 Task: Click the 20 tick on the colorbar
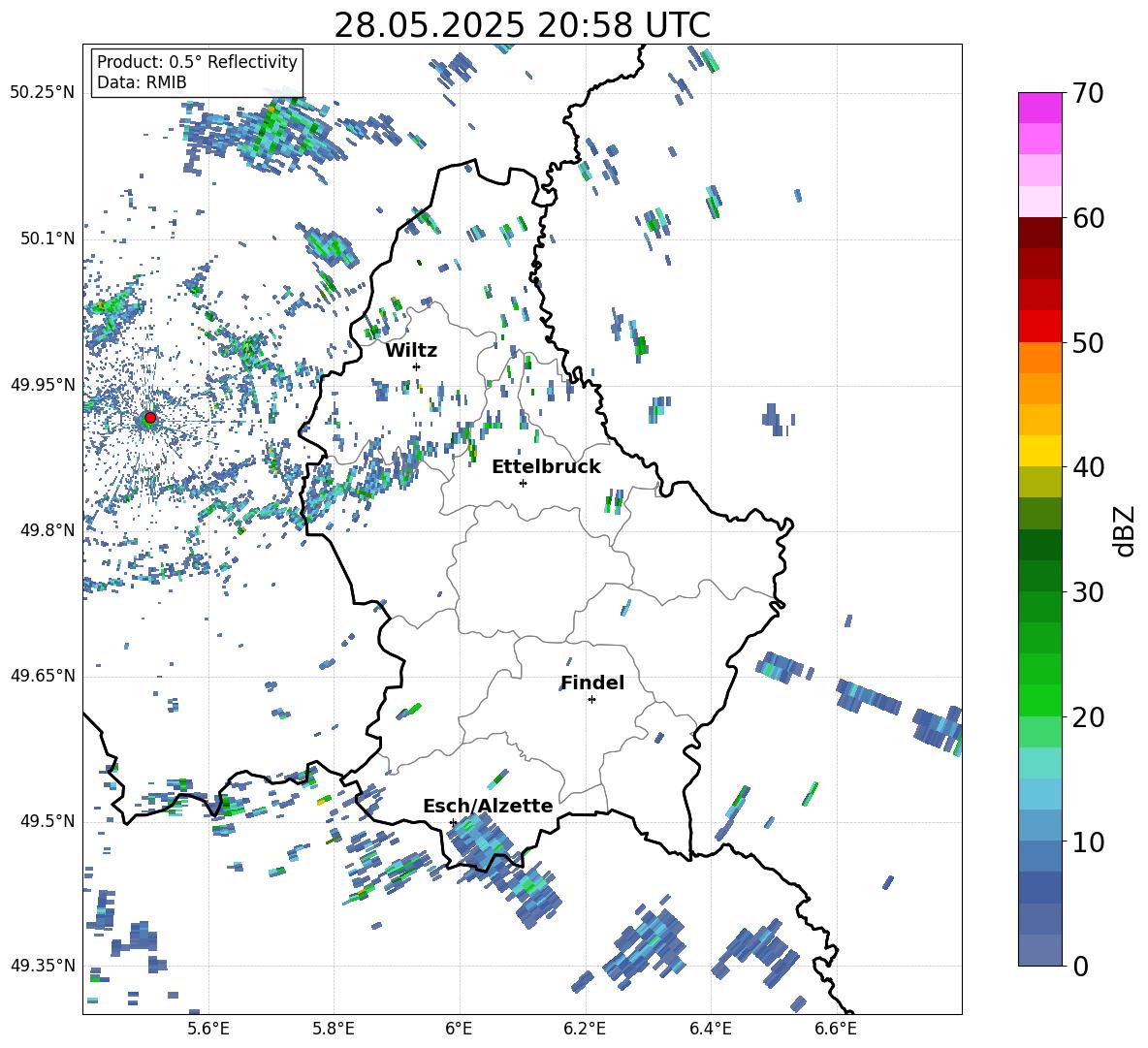pyautogui.click(x=1088, y=716)
